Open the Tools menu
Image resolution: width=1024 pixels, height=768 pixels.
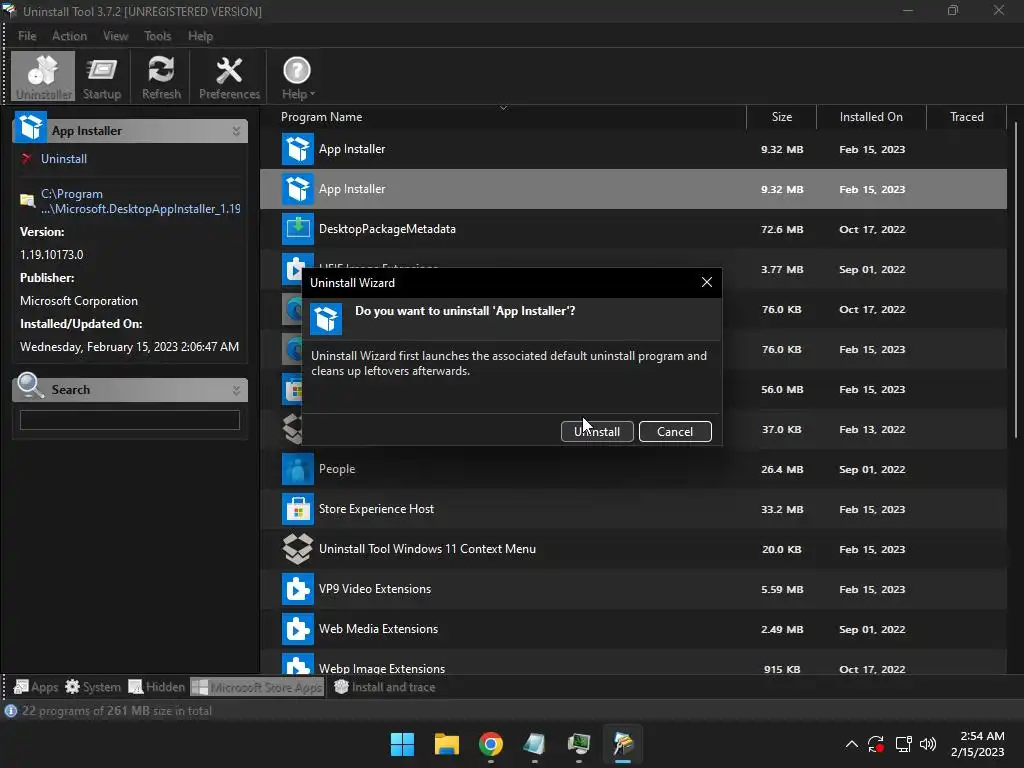(157, 36)
